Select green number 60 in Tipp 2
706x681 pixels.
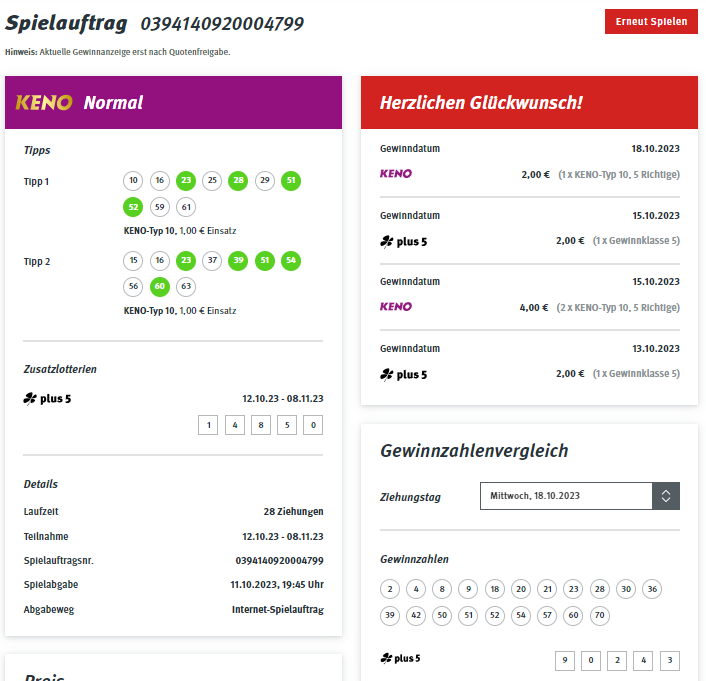pyautogui.click(x=159, y=286)
